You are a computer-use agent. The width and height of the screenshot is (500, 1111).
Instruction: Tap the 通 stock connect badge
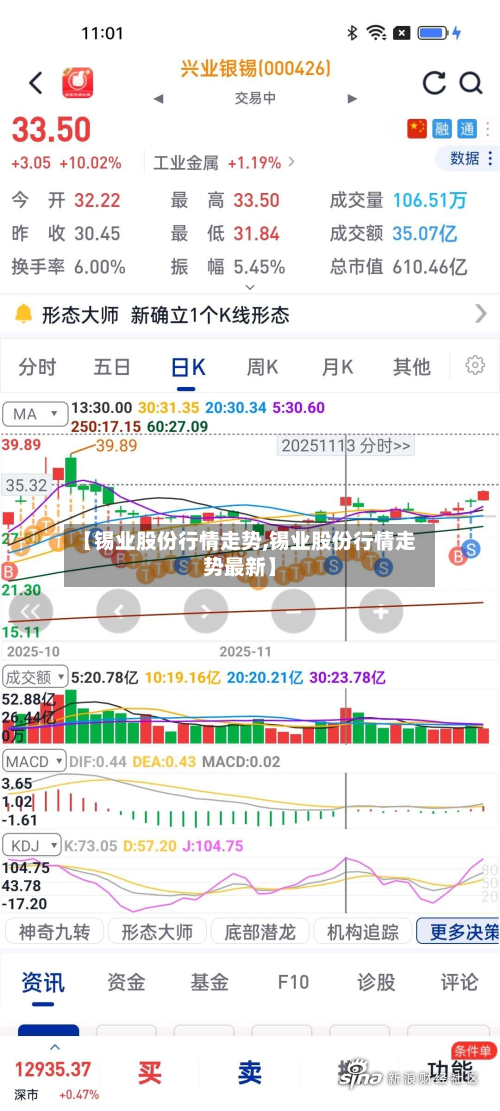tap(467, 128)
